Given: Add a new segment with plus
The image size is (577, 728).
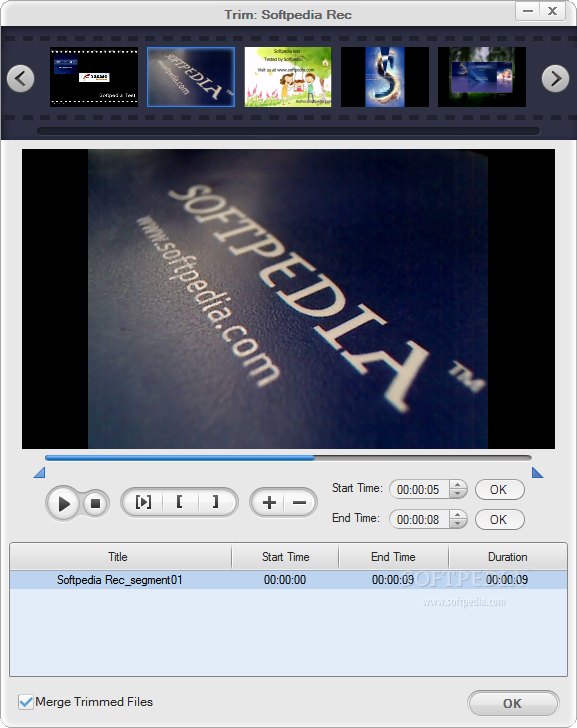Looking at the screenshot, I should coord(269,502).
